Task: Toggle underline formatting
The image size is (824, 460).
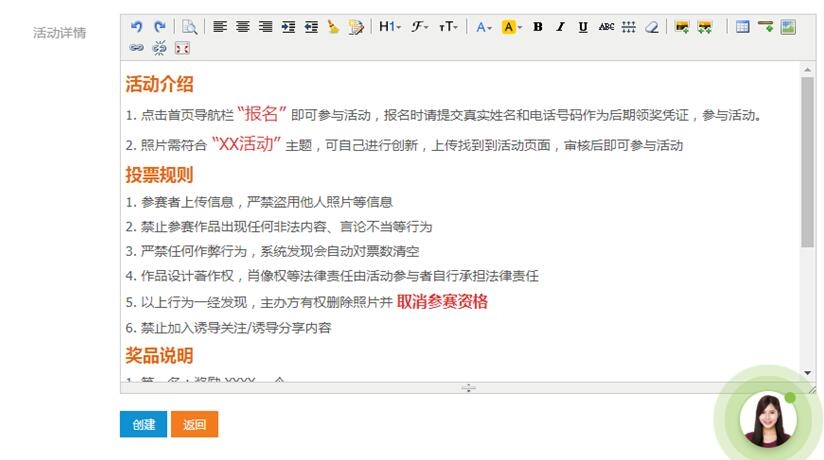Action: tap(582, 27)
